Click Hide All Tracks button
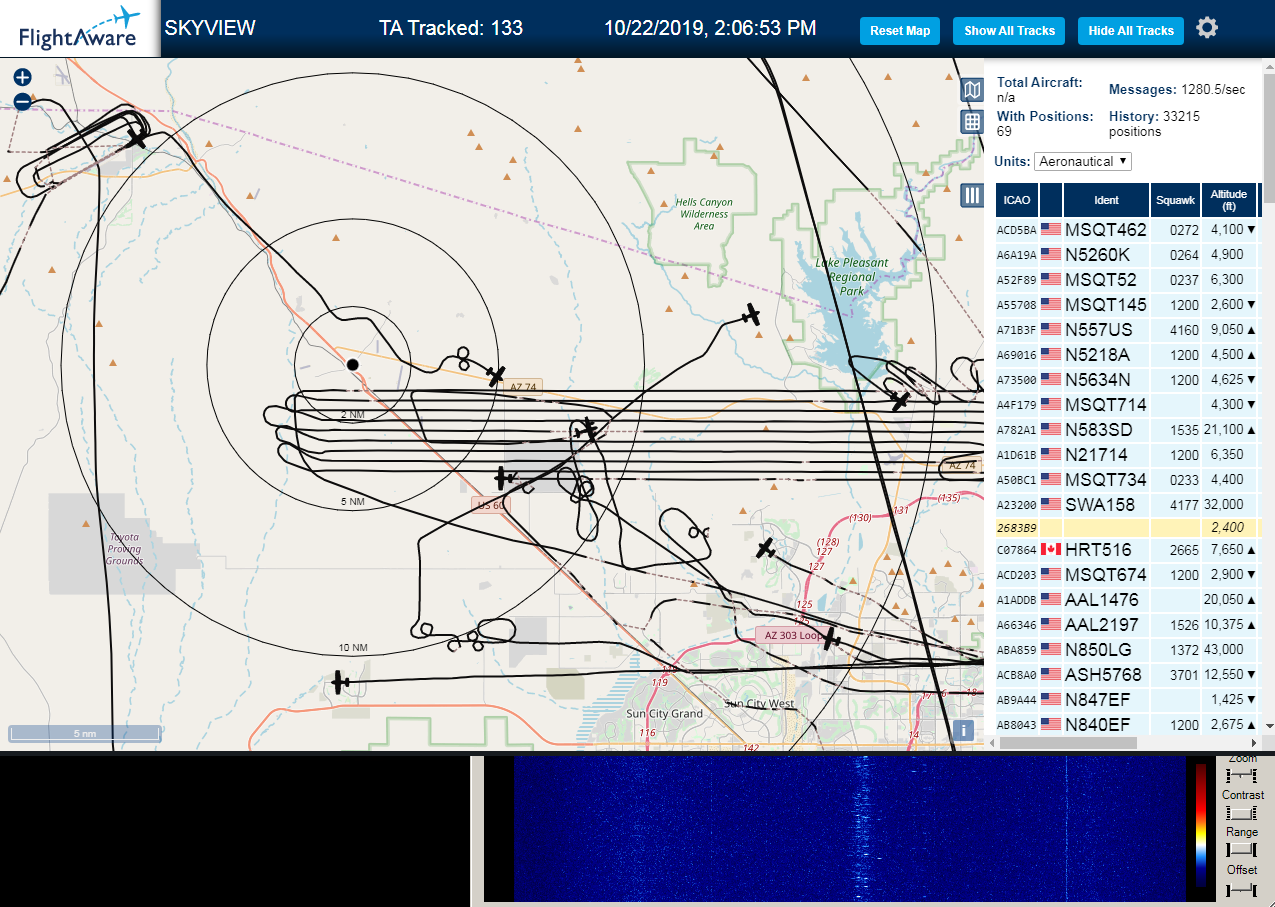Viewport: 1275px width, 907px height. tap(1131, 31)
